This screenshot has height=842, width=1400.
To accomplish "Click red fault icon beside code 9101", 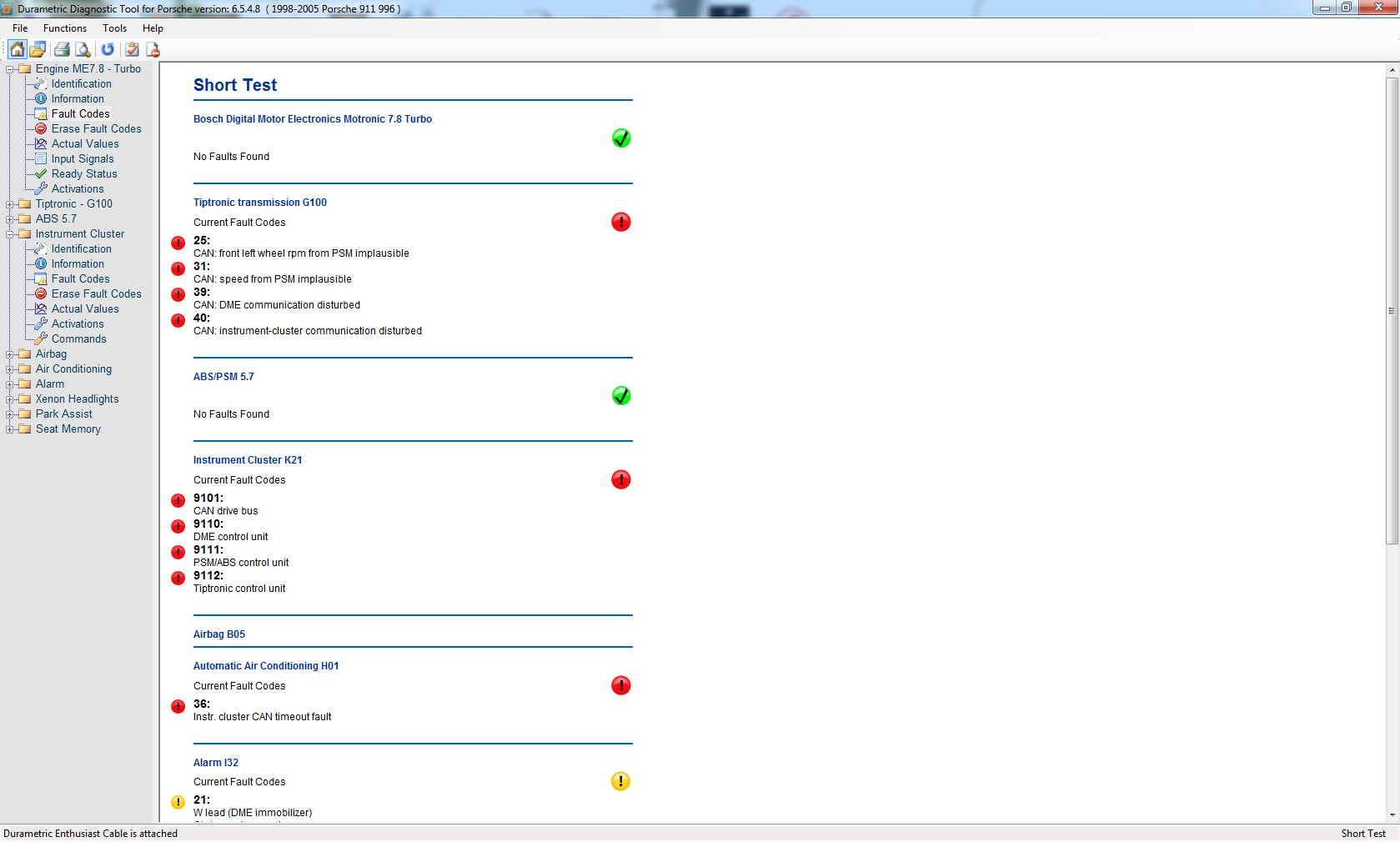I will 178,500.
